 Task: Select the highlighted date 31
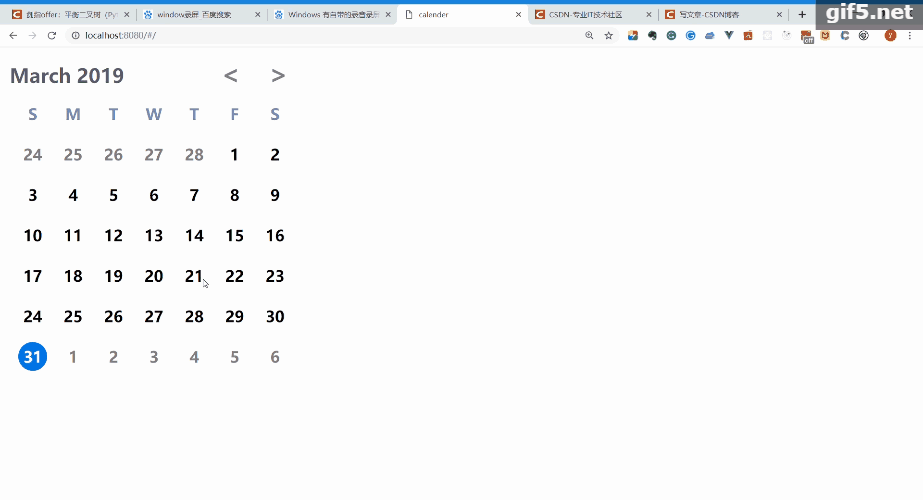32,357
